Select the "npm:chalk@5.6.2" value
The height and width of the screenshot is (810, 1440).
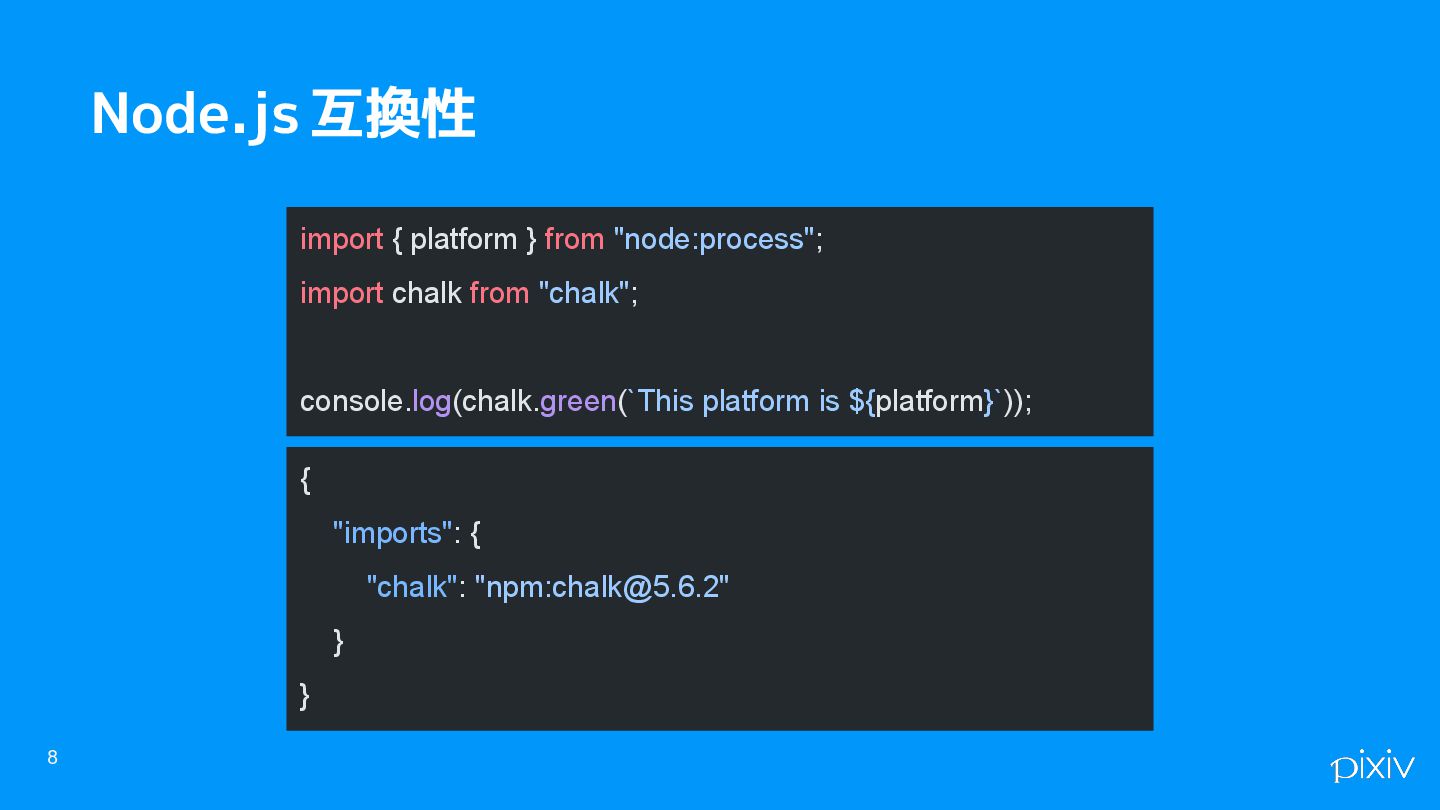click(602, 587)
